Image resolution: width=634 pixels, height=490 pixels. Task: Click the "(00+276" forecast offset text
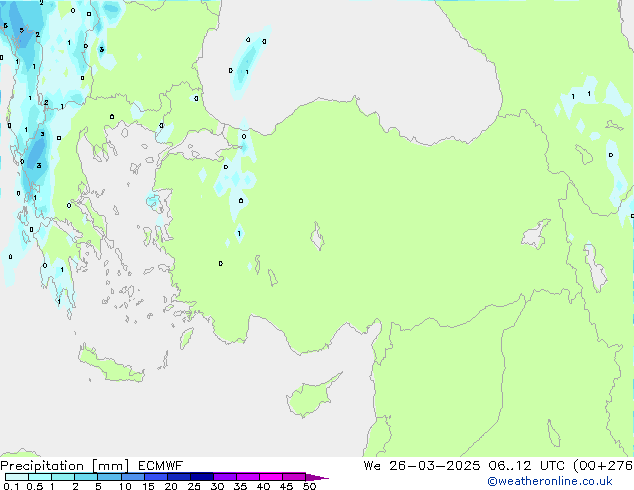pyautogui.click(x=603, y=466)
